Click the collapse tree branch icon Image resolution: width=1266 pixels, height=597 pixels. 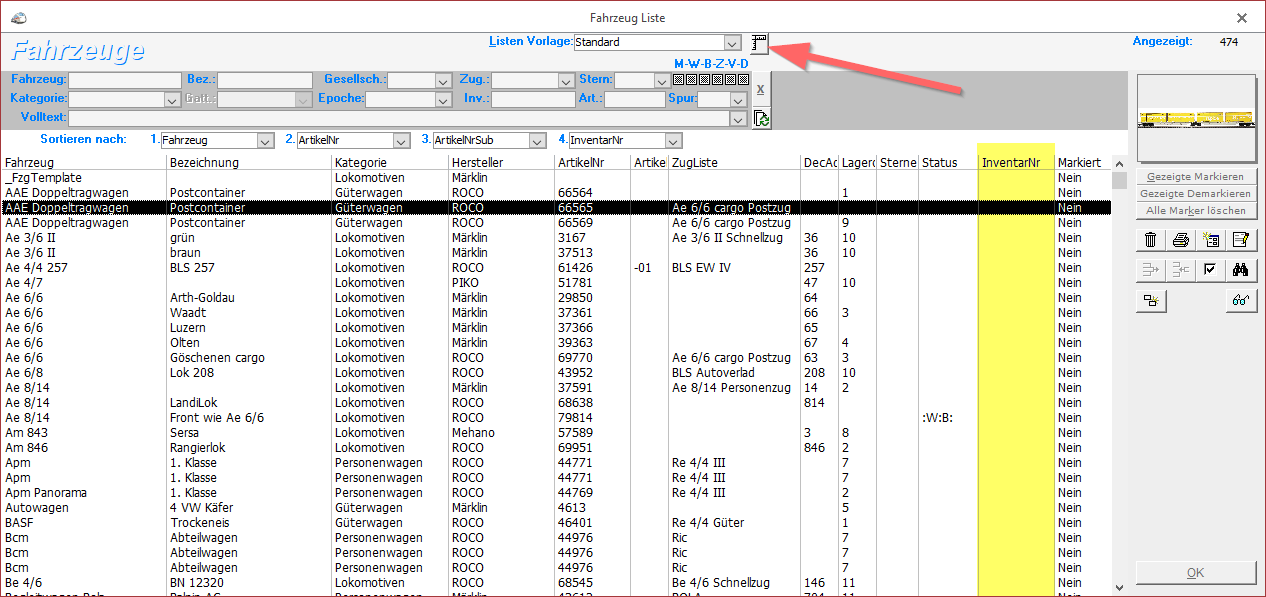1181,270
